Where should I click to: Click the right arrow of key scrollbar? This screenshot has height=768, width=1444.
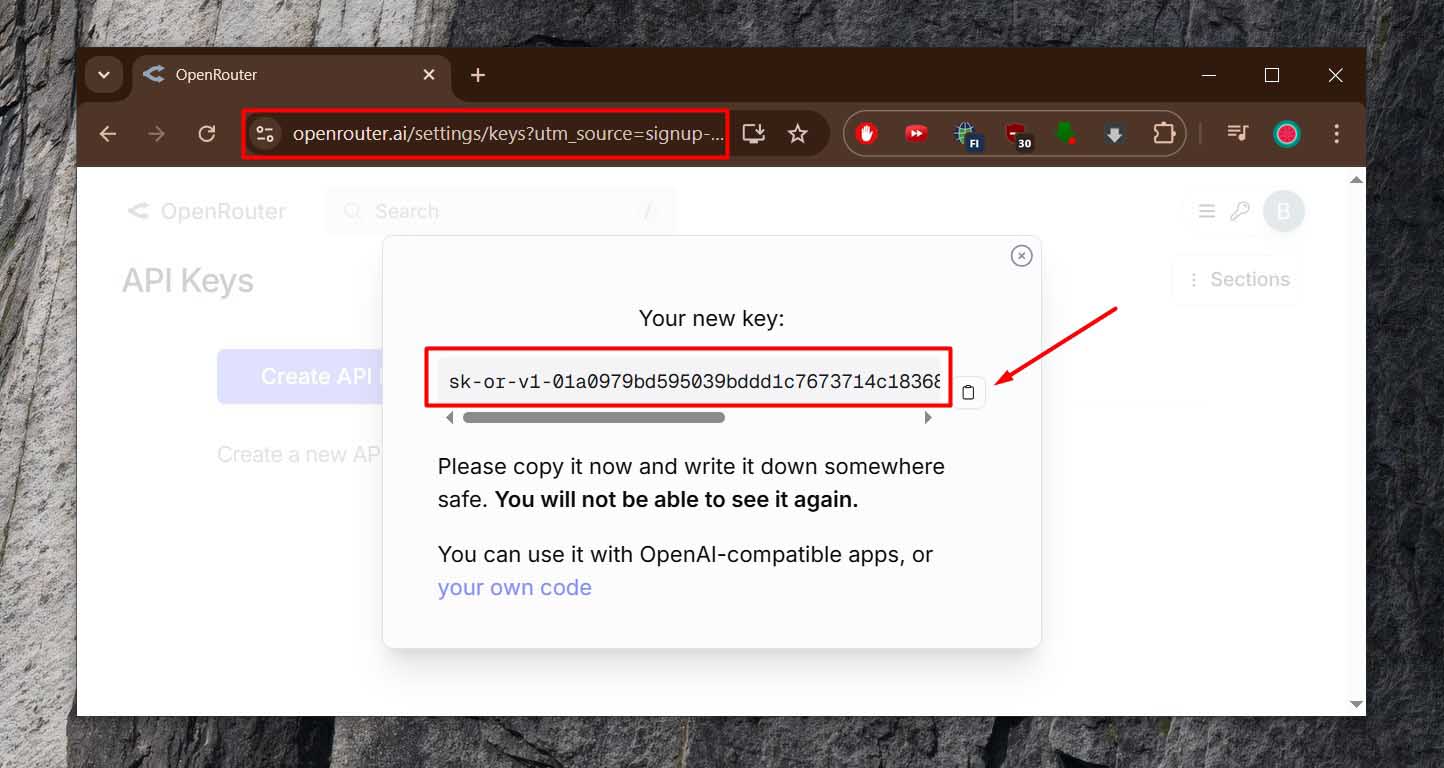click(928, 418)
